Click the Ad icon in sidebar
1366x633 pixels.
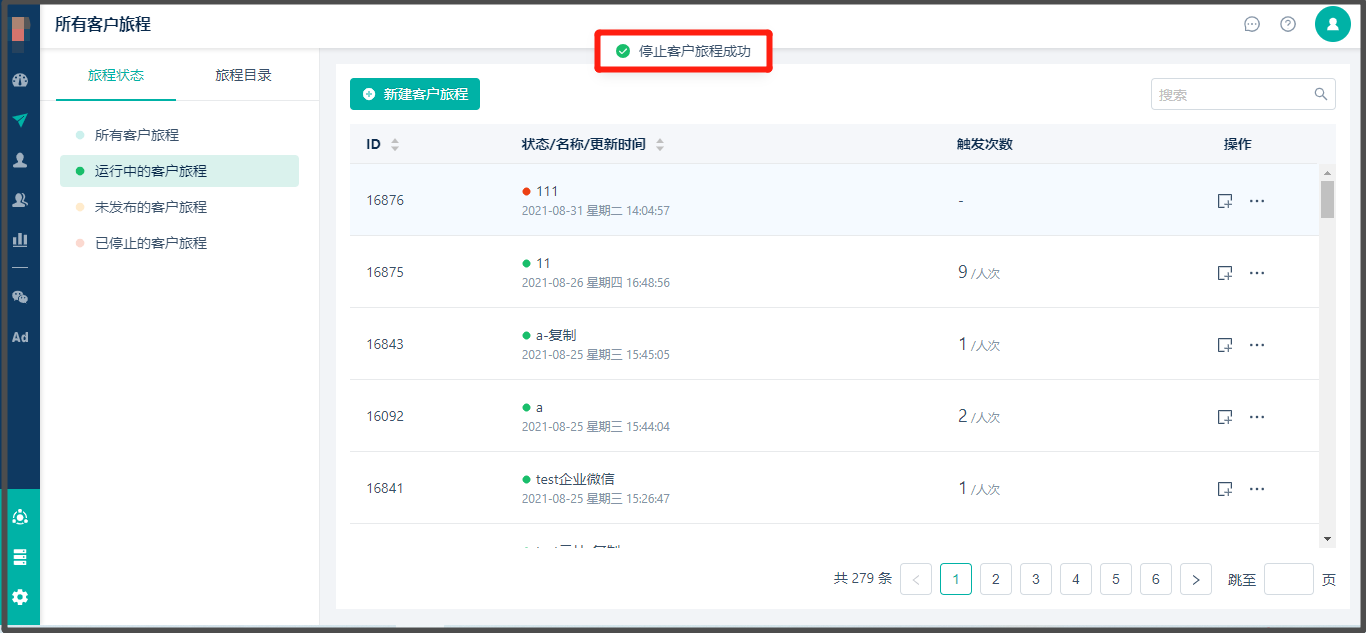pyautogui.click(x=20, y=337)
